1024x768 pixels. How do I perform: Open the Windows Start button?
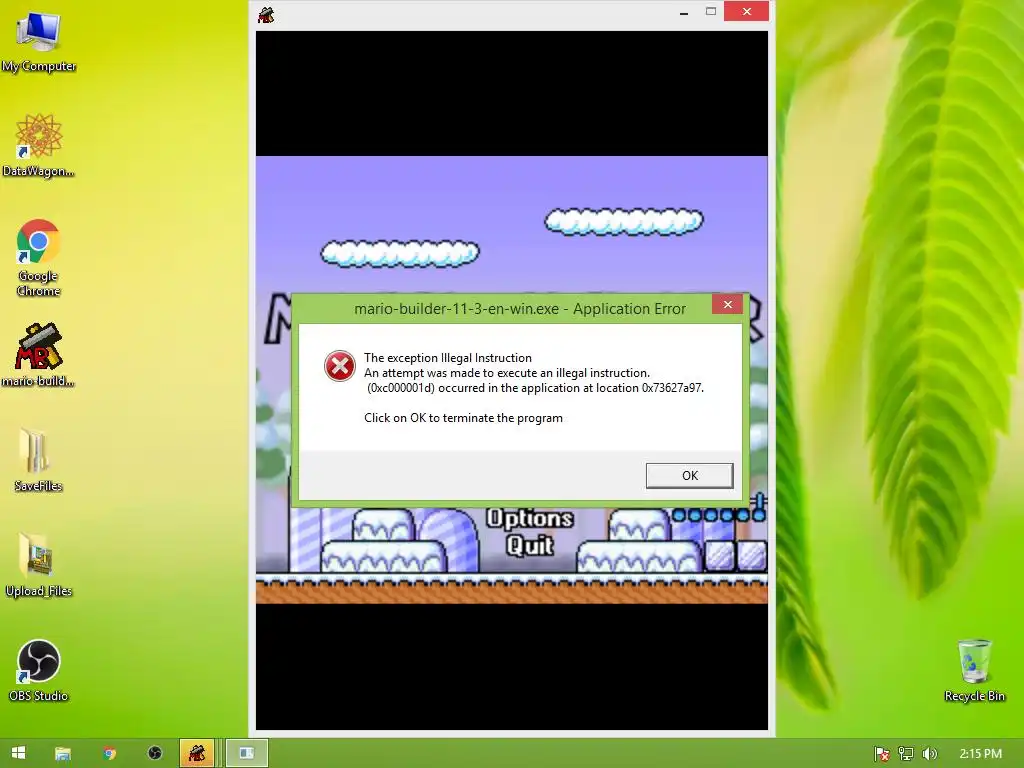pos(18,753)
